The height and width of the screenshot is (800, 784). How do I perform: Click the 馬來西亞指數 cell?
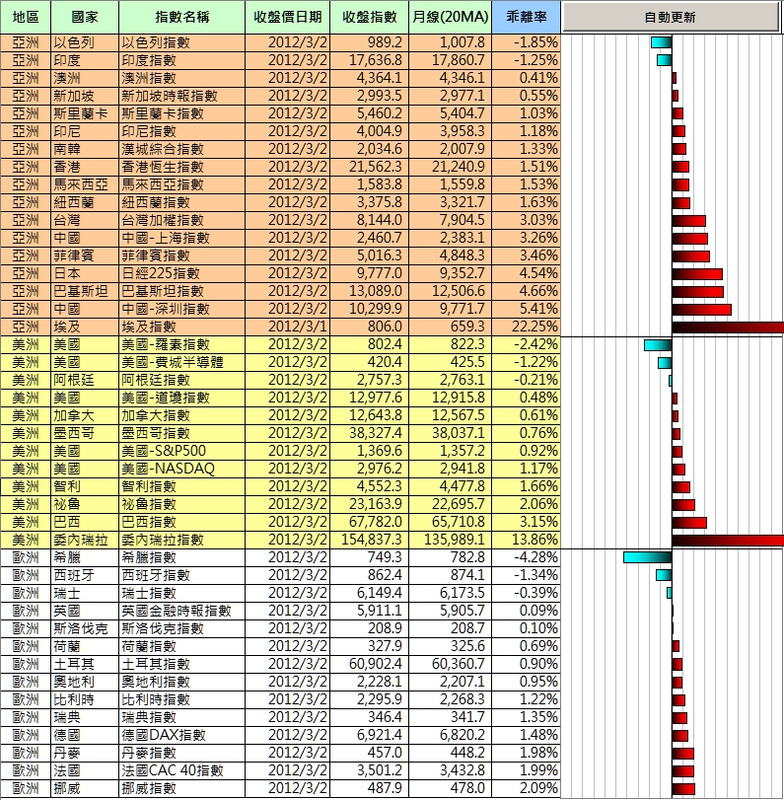(x=182, y=184)
